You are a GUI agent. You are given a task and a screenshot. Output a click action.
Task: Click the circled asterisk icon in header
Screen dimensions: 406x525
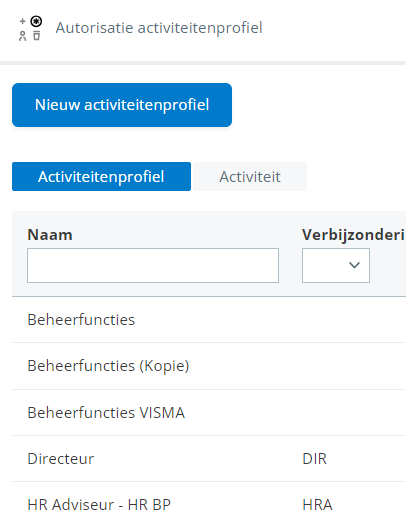pos(36,21)
